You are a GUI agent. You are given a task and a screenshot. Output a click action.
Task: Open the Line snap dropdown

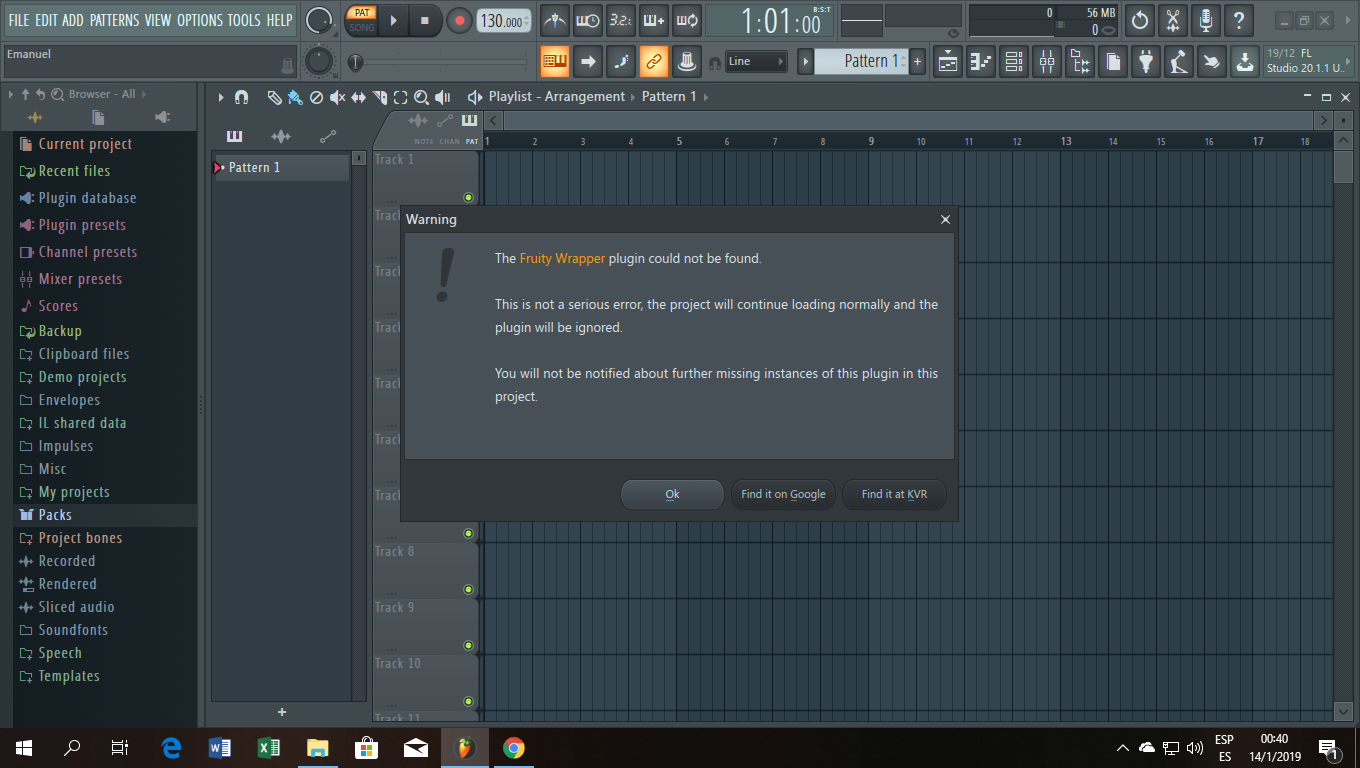pos(757,61)
